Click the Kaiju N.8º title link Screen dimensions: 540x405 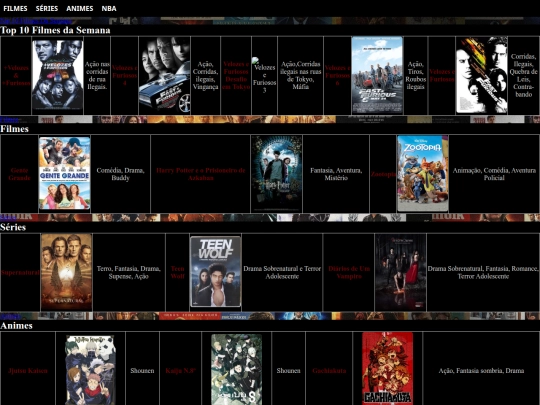click(x=180, y=371)
